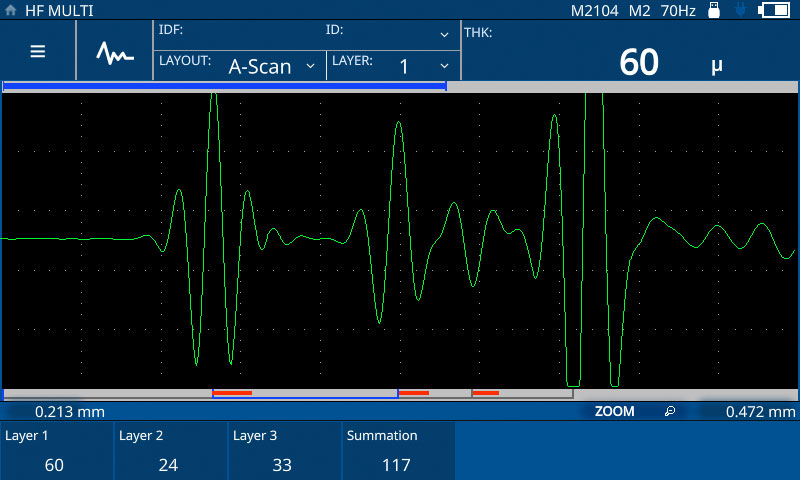
Task: Tap the waveform A-Scan icon
Action: point(115,51)
